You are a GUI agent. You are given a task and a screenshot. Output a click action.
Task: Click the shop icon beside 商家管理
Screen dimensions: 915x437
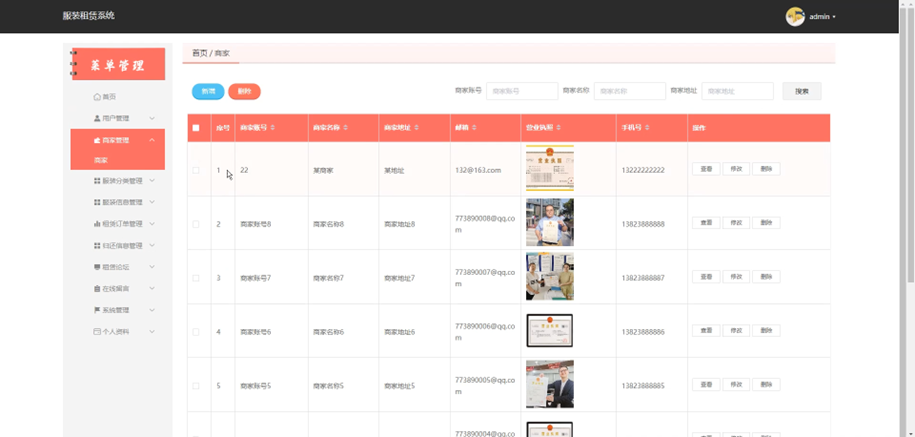97,140
